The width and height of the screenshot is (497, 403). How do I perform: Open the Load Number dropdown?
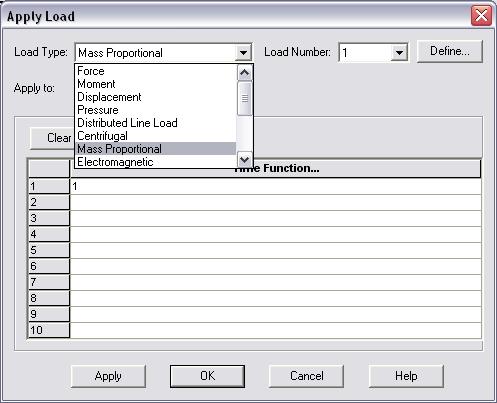[x=399, y=53]
